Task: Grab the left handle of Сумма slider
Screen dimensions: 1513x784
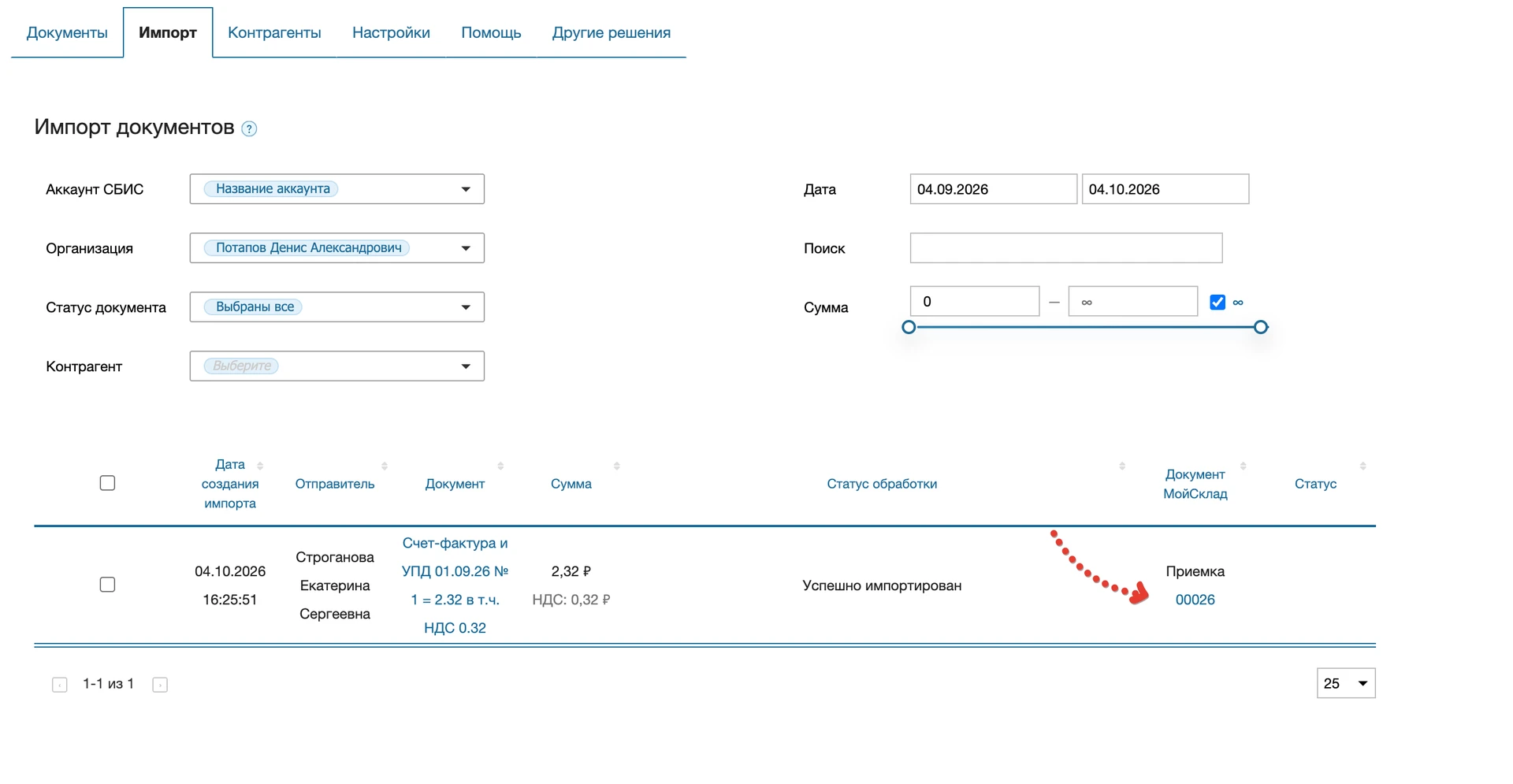Action: coord(909,327)
